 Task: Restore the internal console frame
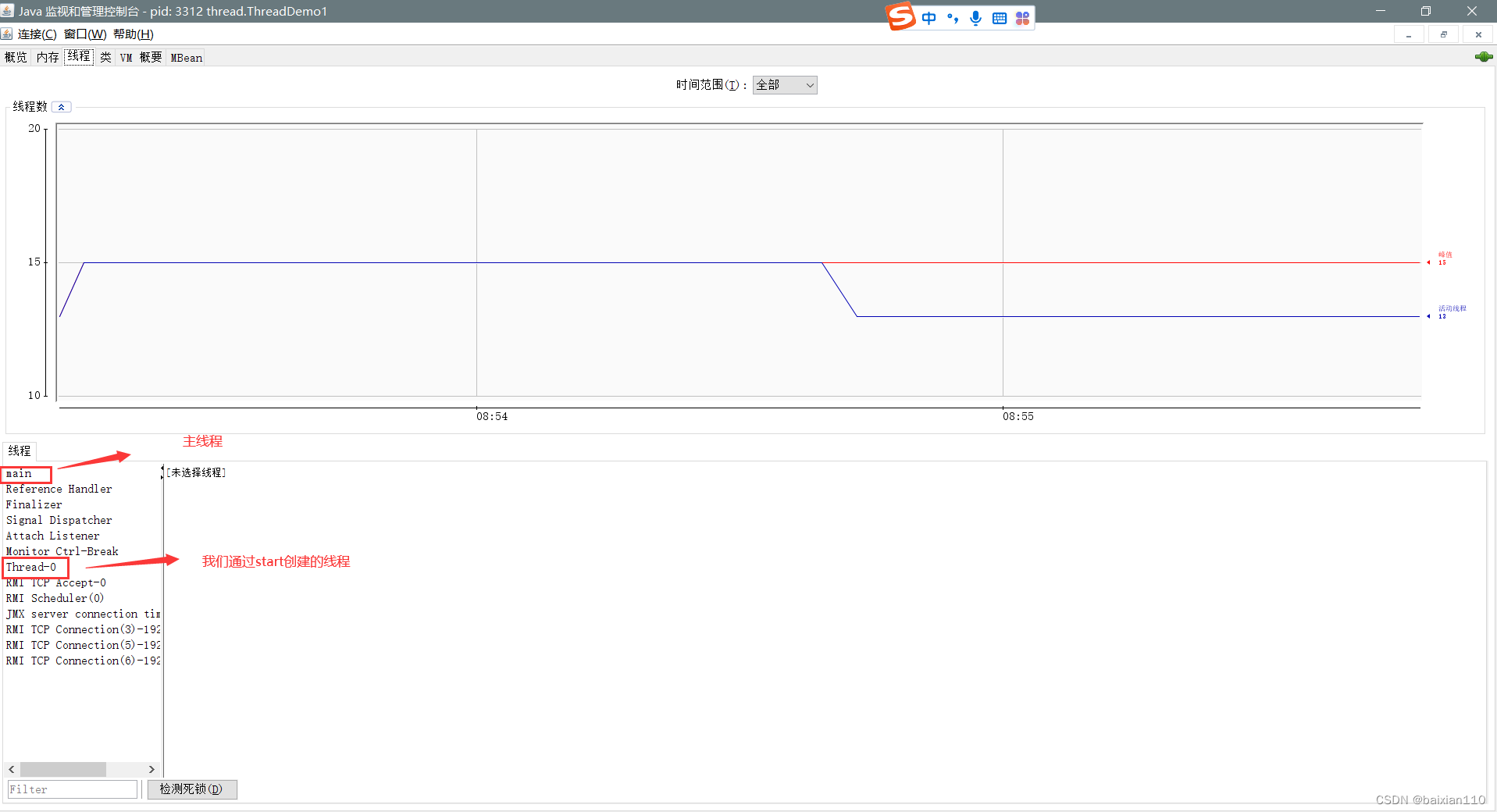click(x=1443, y=34)
